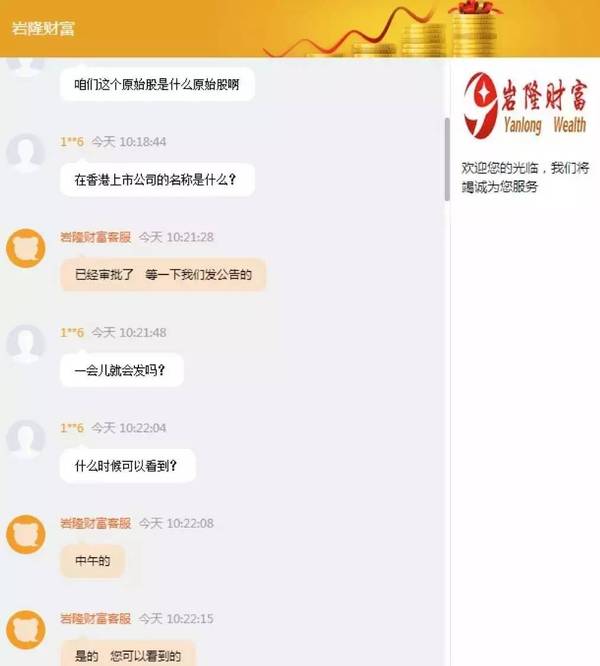The image size is (600, 666).
Task: Click the gold coins graphic in header
Action: (x=450, y=32)
